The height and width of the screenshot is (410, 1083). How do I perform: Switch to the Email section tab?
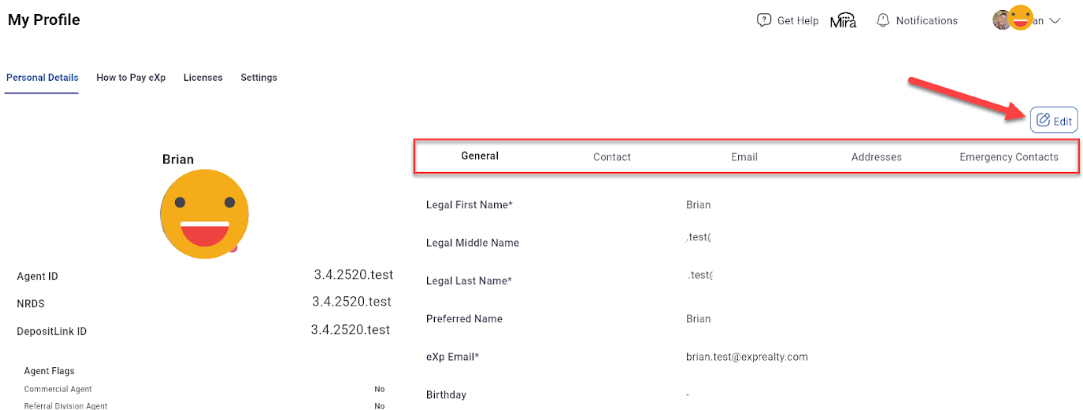click(744, 157)
